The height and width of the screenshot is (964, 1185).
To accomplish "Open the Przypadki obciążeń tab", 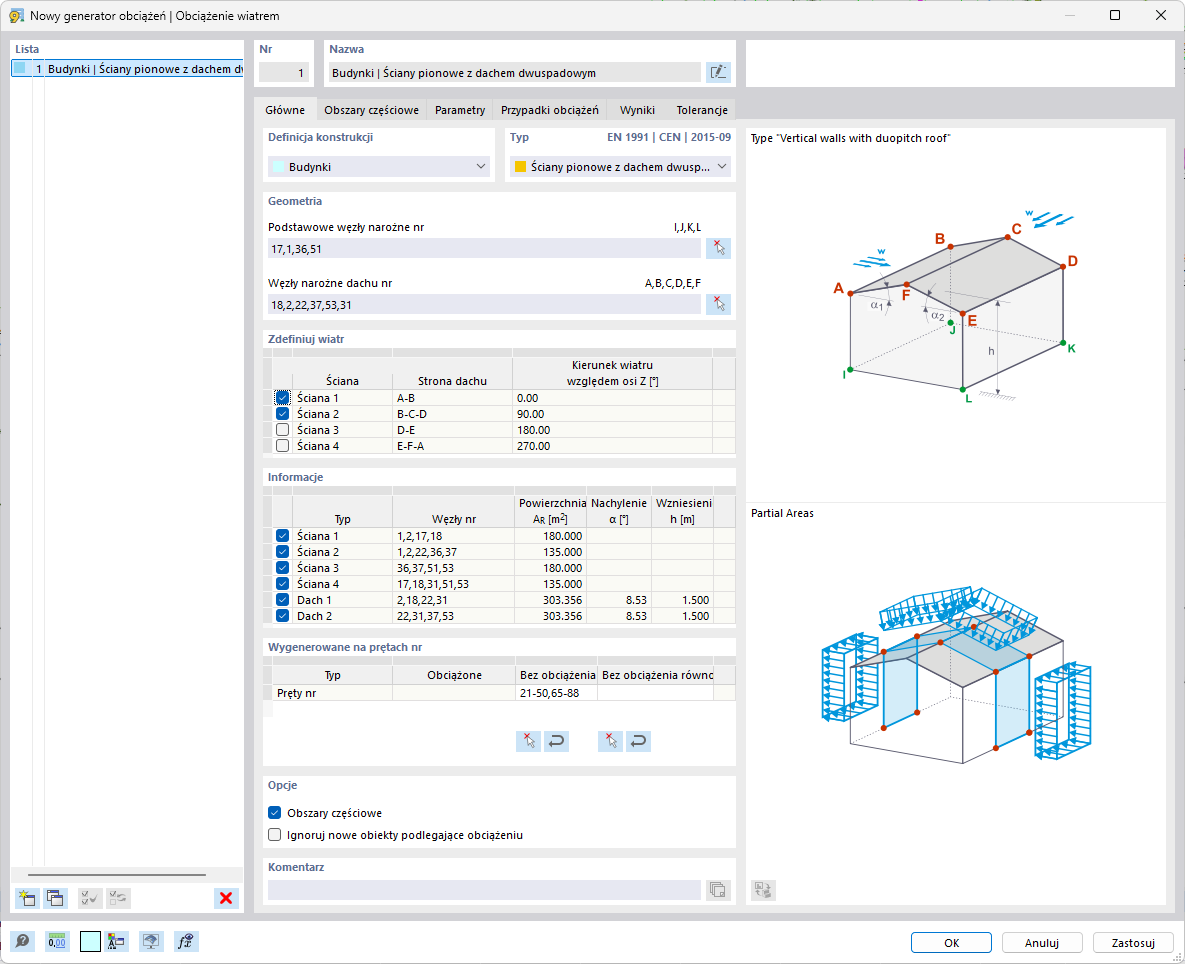I will coord(550,110).
